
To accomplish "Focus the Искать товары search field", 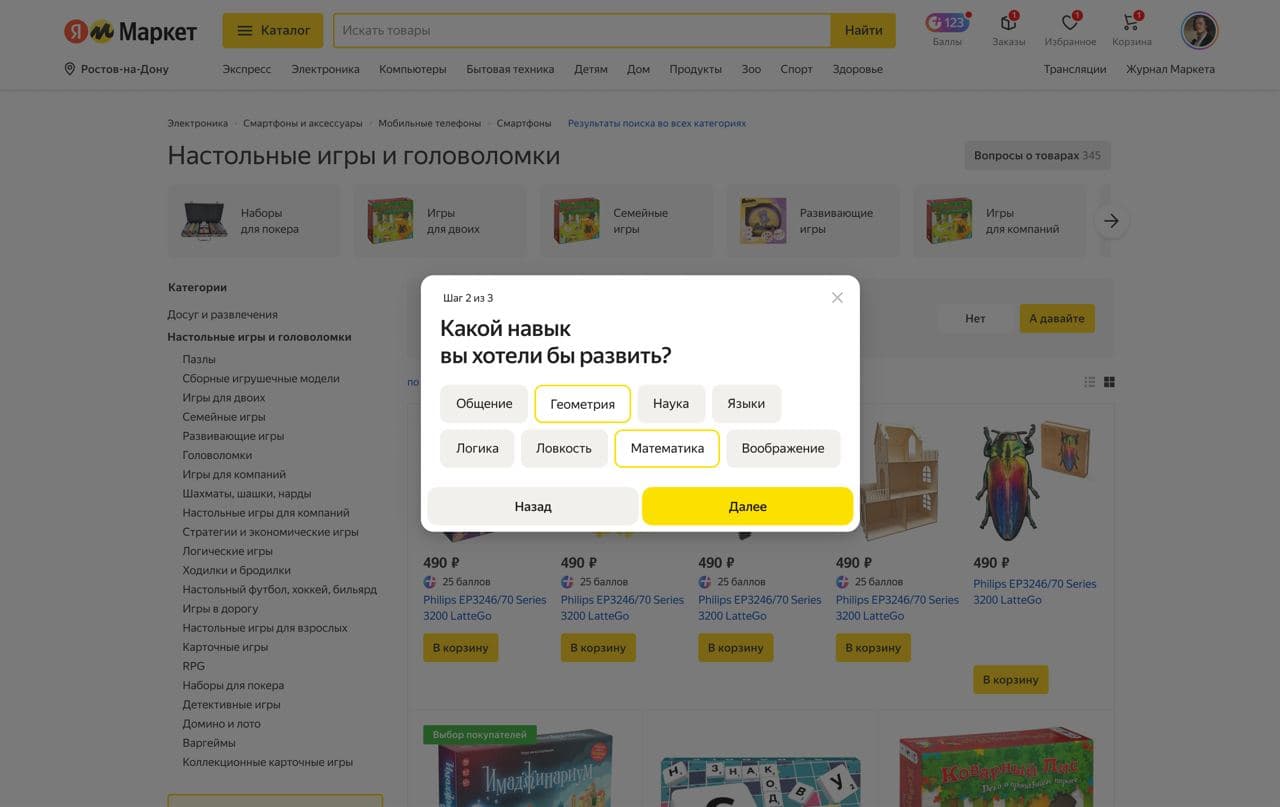I will (582, 30).
